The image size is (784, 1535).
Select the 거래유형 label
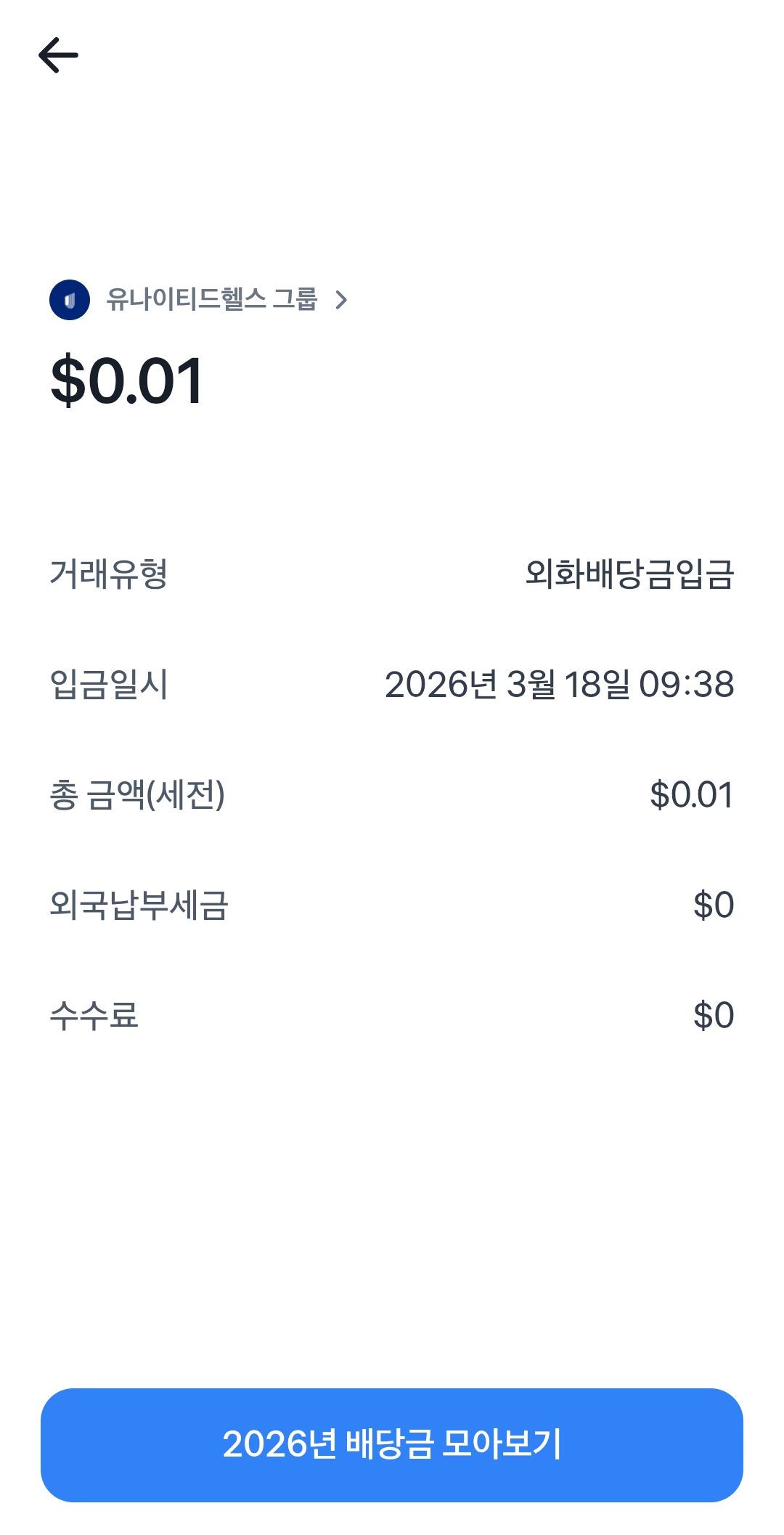click(x=109, y=574)
